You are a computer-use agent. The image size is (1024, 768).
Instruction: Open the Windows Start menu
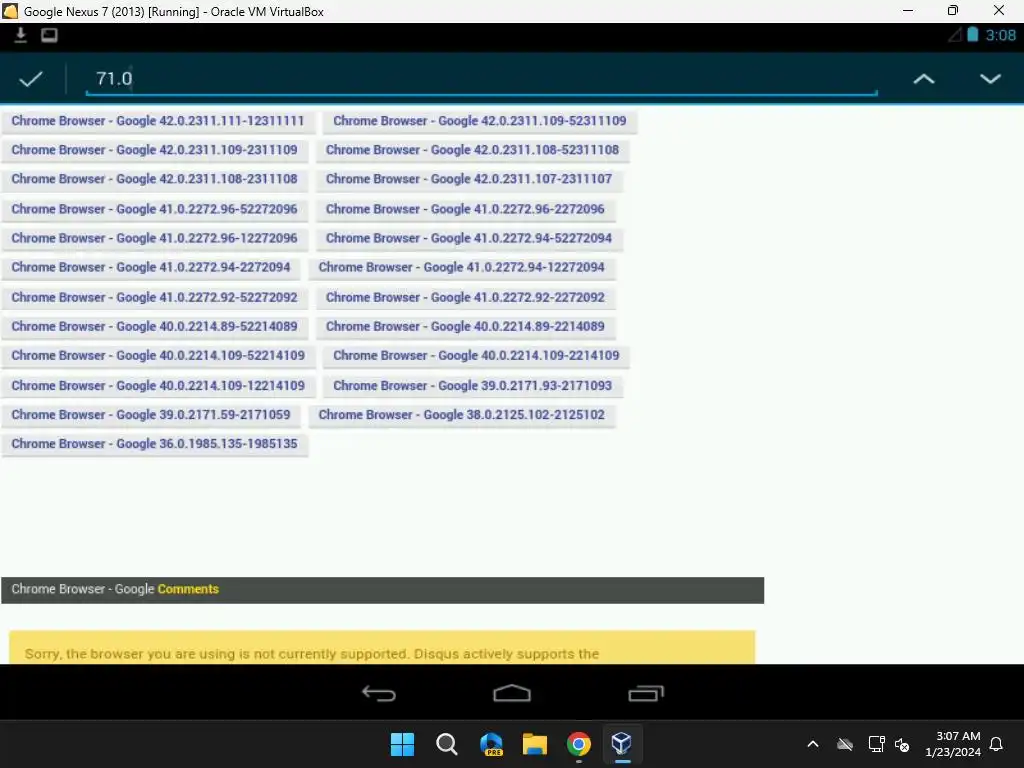click(402, 744)
